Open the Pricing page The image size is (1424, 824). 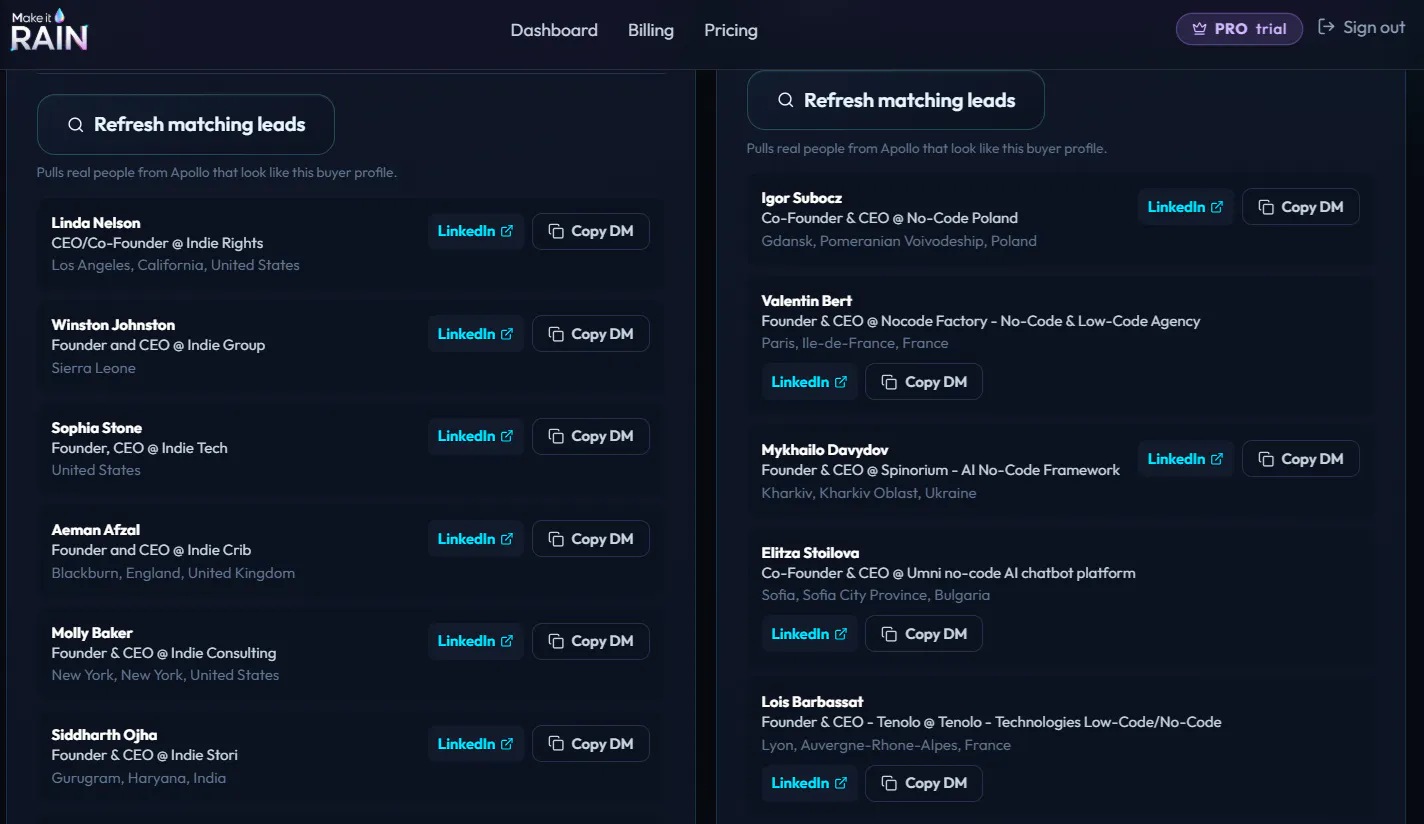pyautogui.click(x=731, y=30)
